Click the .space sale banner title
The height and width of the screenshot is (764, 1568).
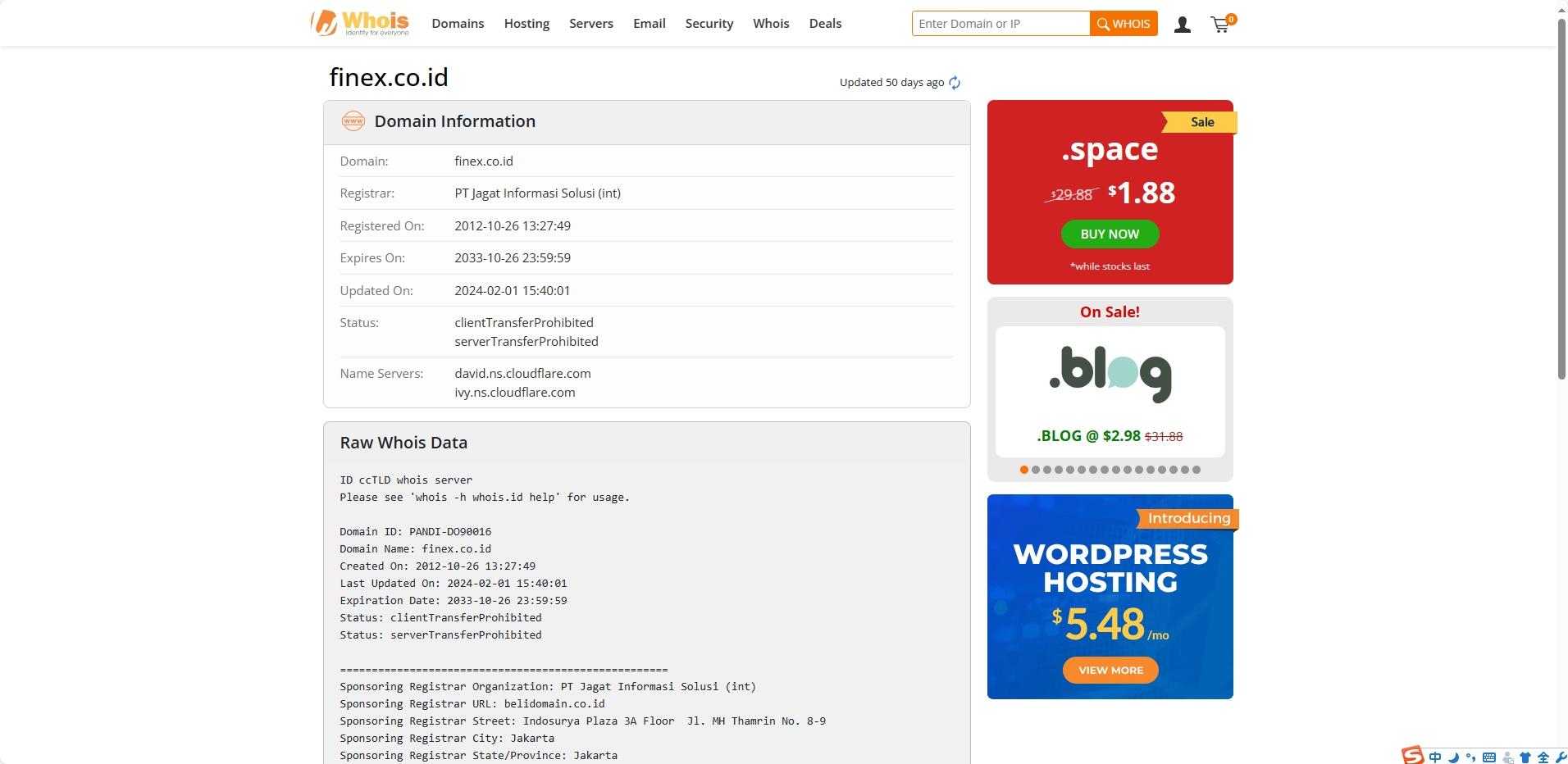1110,149
